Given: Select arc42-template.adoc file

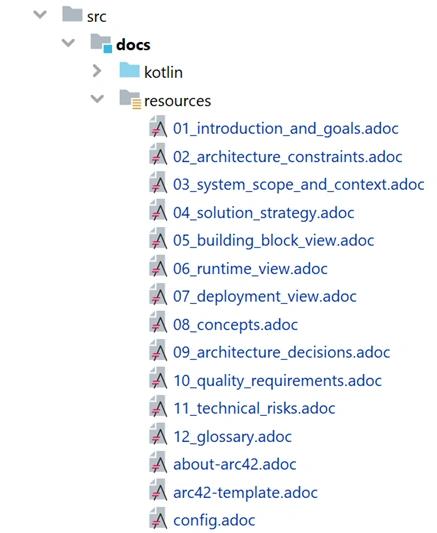Looking at the screenshot, I should 245,493.
